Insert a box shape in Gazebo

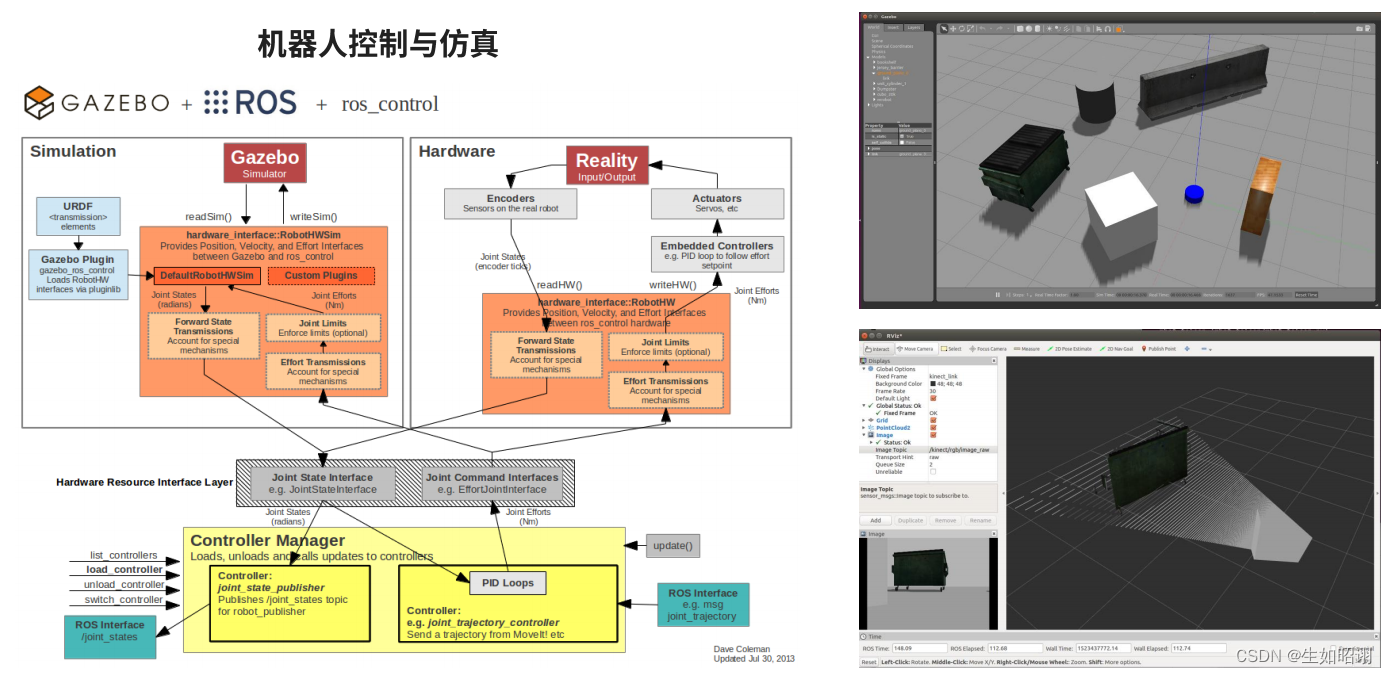pos(1020,29)
